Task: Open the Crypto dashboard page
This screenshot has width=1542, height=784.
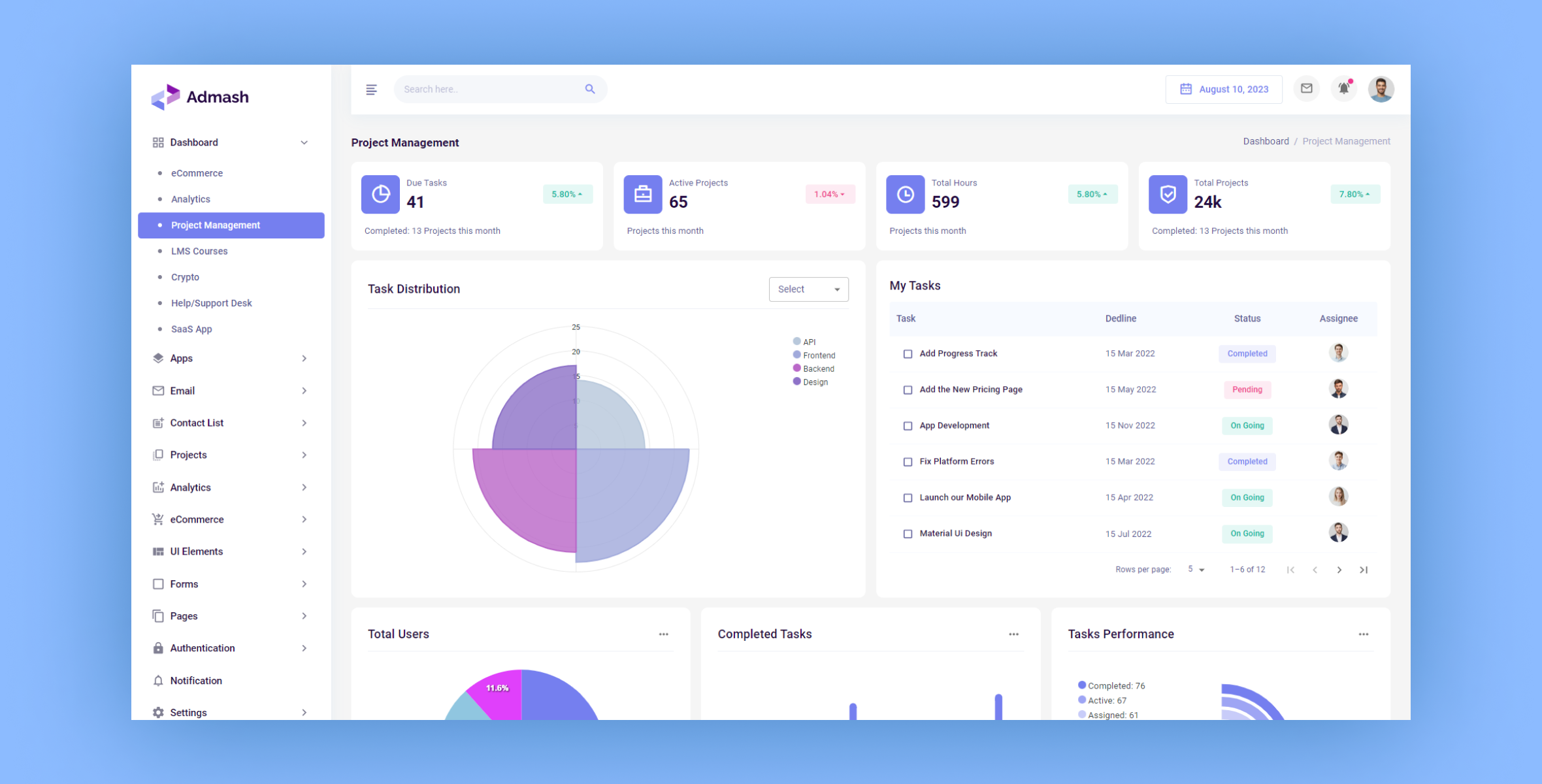Action: pyautogui.click(x=185, y=277)
